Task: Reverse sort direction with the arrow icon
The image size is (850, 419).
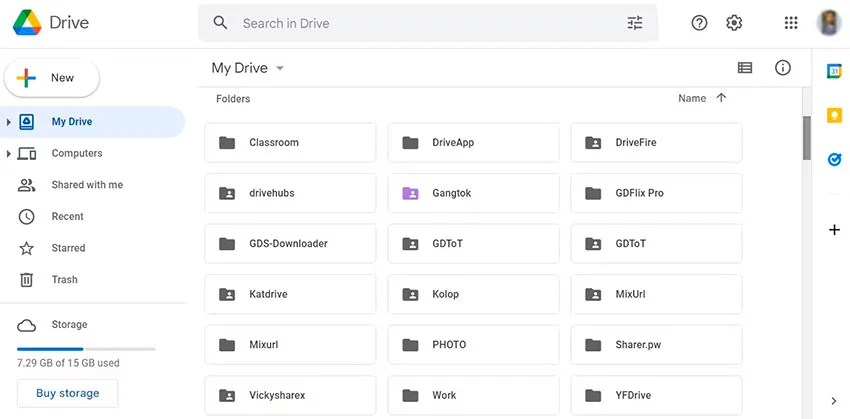Action: [x=721, y=98]
